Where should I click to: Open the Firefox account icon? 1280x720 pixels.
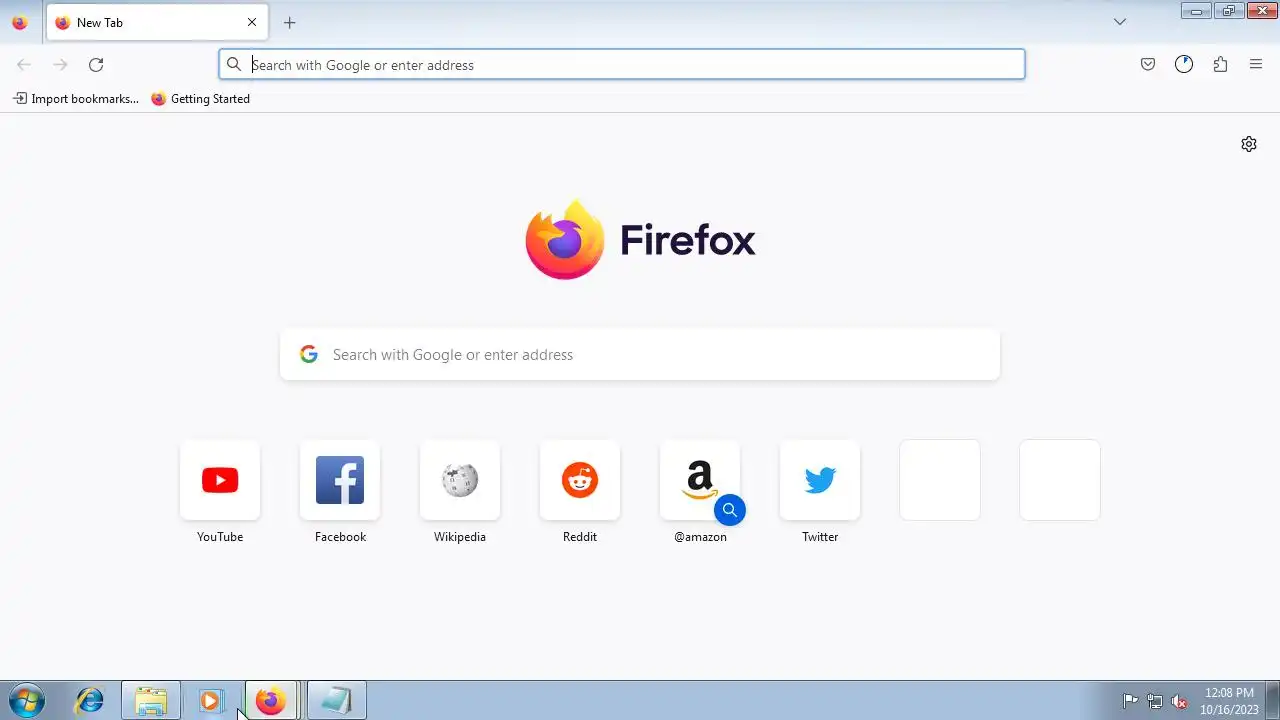[x=1184, y=65]
